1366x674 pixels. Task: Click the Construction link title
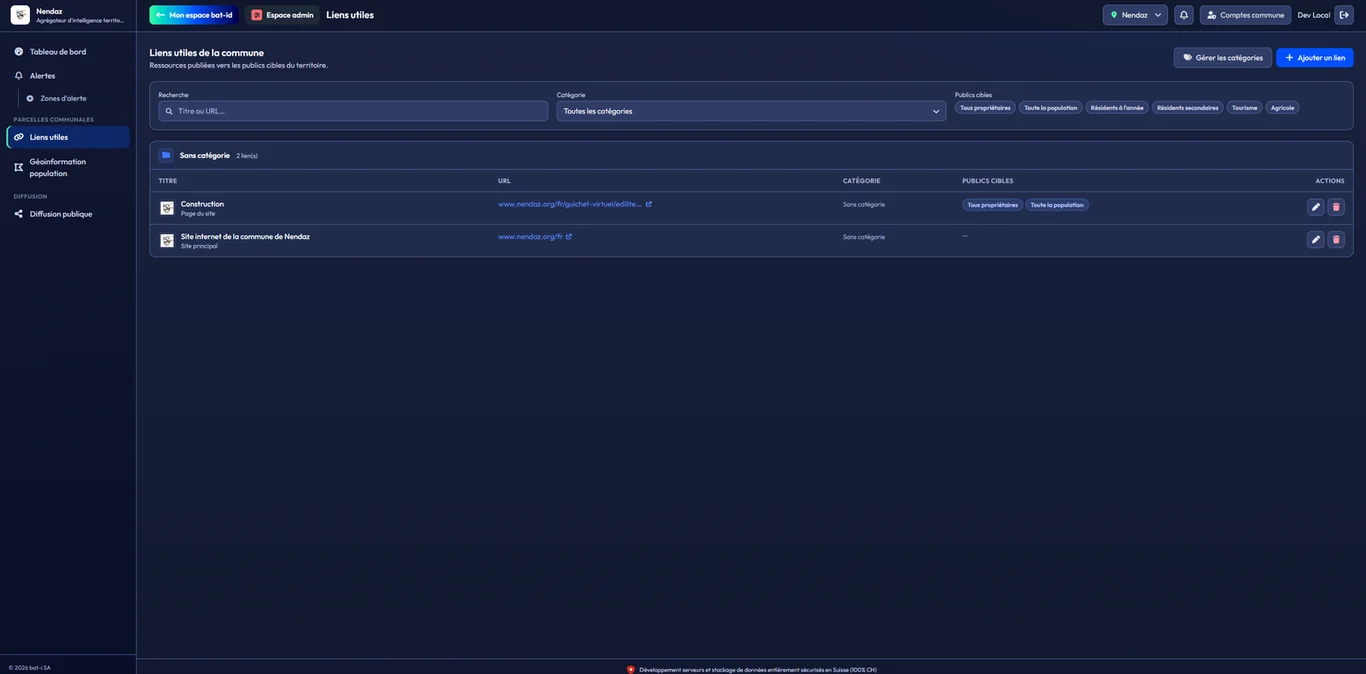tap(202, 204)
